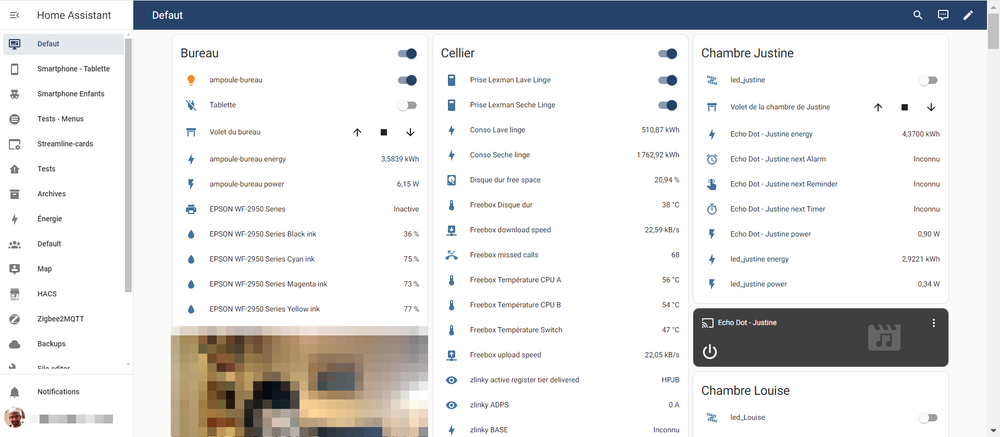
Task: Select Énergie in the sidebar
Action: pyautogui.click(x=50, y=219)
